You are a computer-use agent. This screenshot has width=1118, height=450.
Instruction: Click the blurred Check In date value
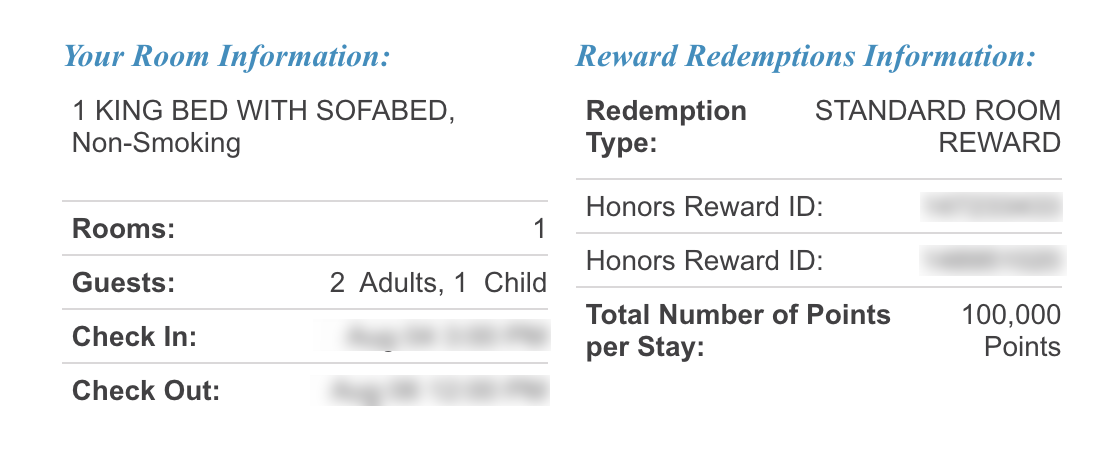[x=445, y=337]
